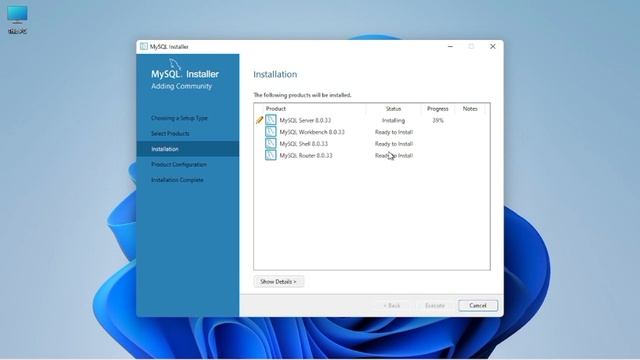Screen dimensions: 640x360
Task: Click the Installing status of MySQL Server
Action: (393, 120)
